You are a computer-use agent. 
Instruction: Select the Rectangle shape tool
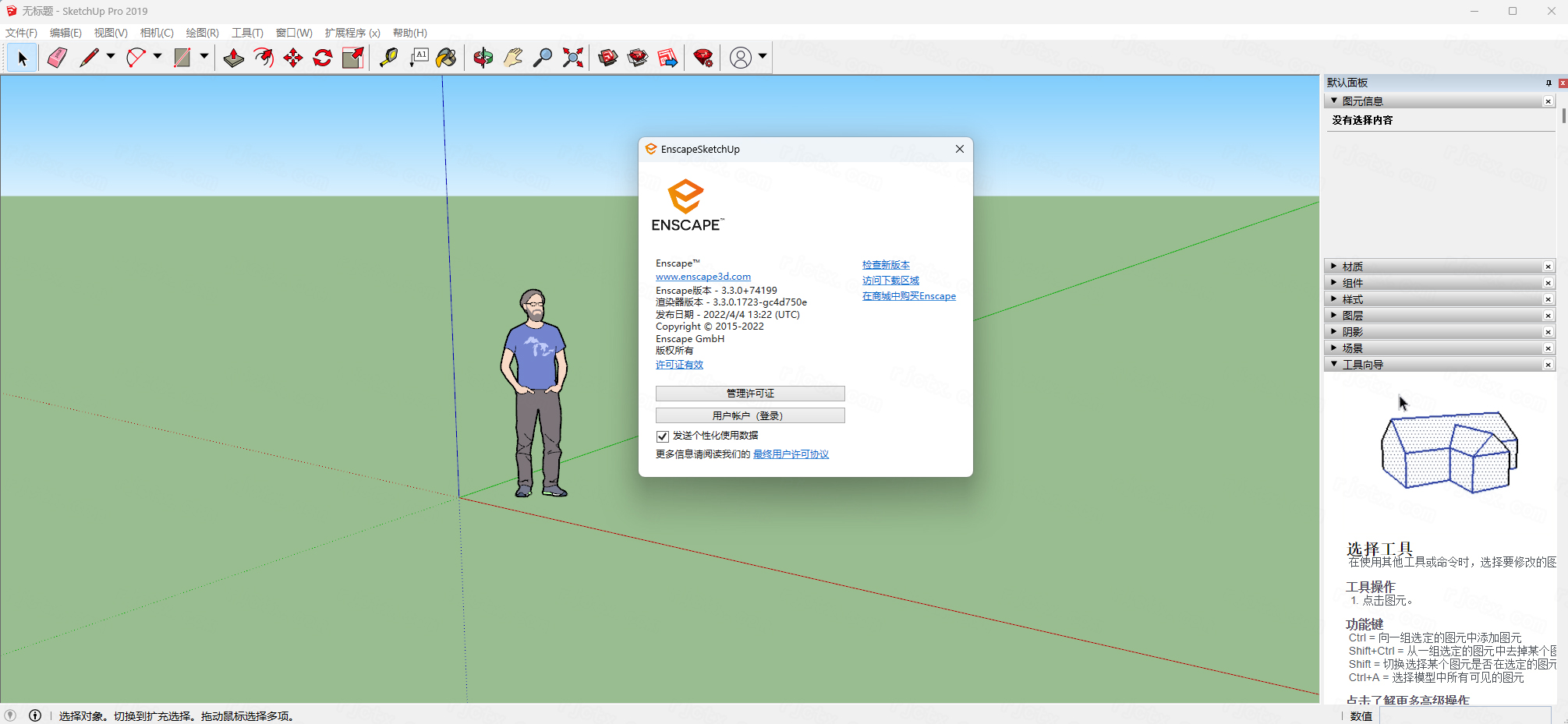182,58
